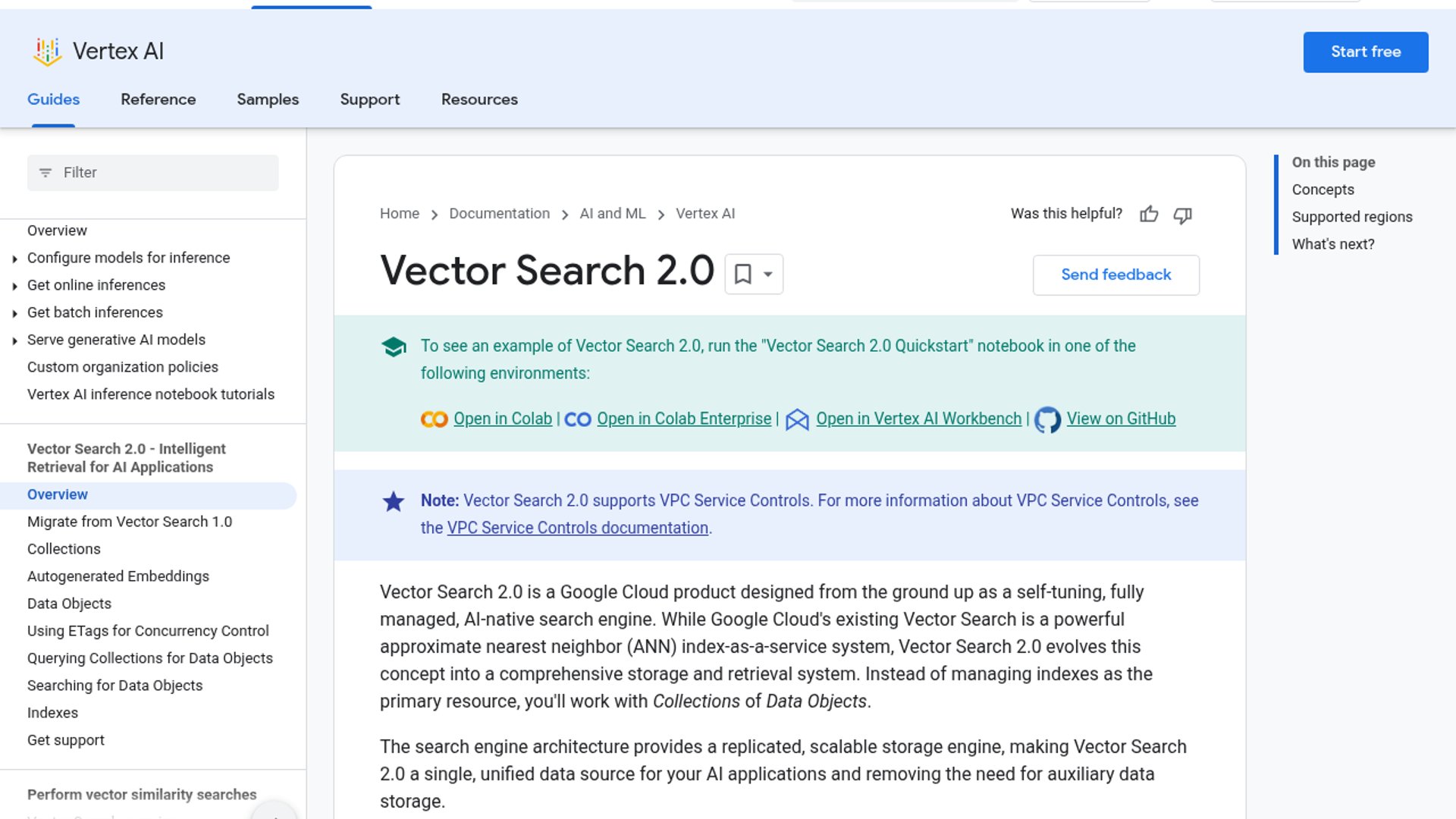The height and width of the screenshot is (819, 1456).
Task: Click the bookmark icon beside page title
Action: coord(743,274)
